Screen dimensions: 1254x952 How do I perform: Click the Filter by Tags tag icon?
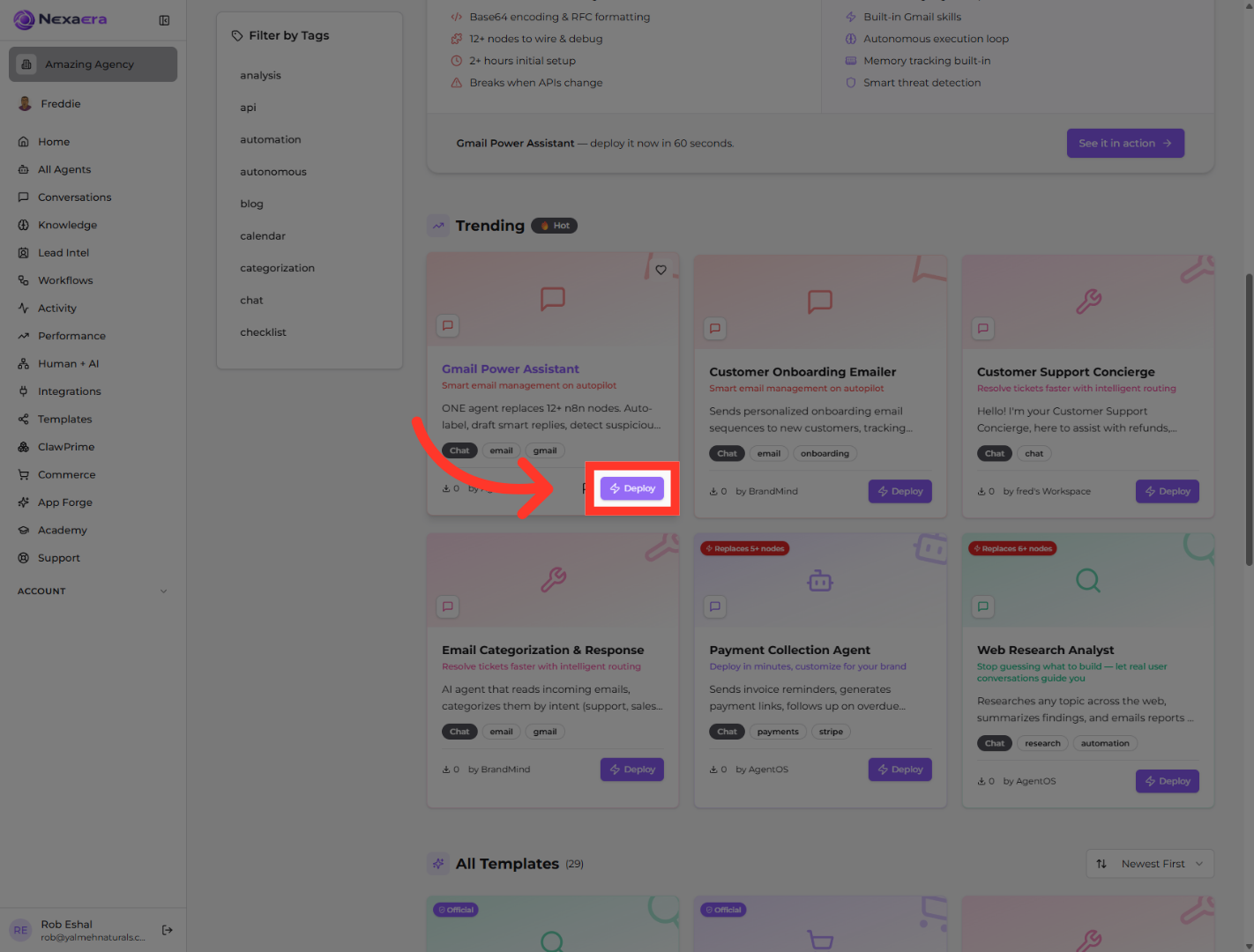[x=237, y=35]
